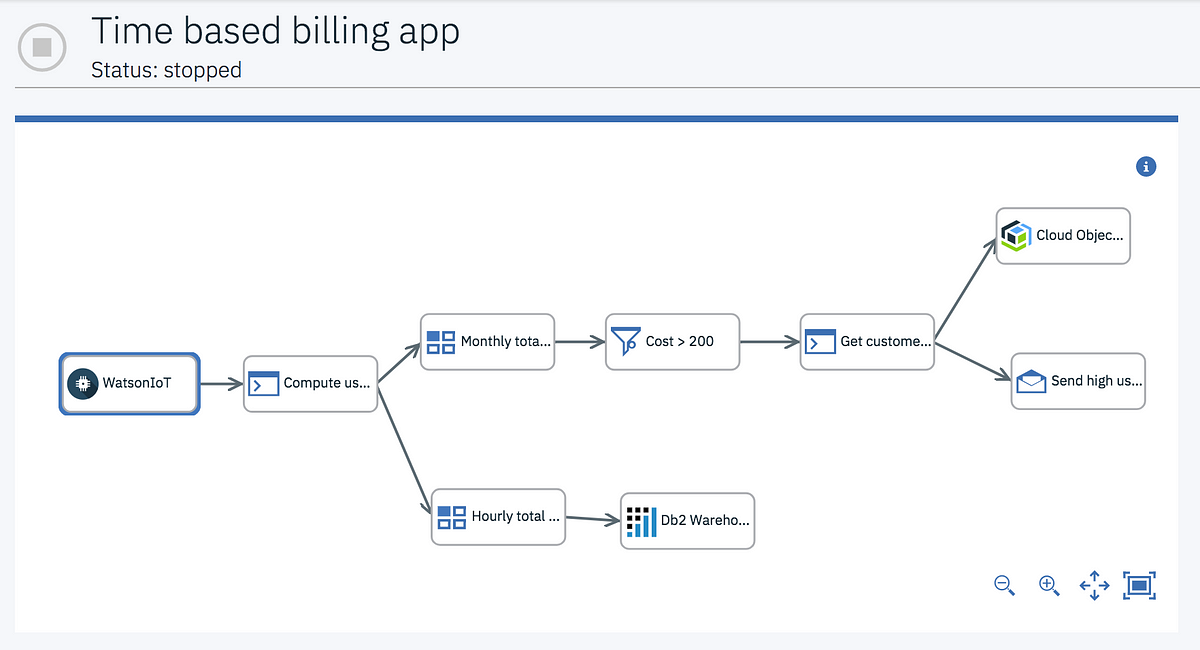Select the WatsonIoT chip icon
1200x650 pixels.
[82, 383]
